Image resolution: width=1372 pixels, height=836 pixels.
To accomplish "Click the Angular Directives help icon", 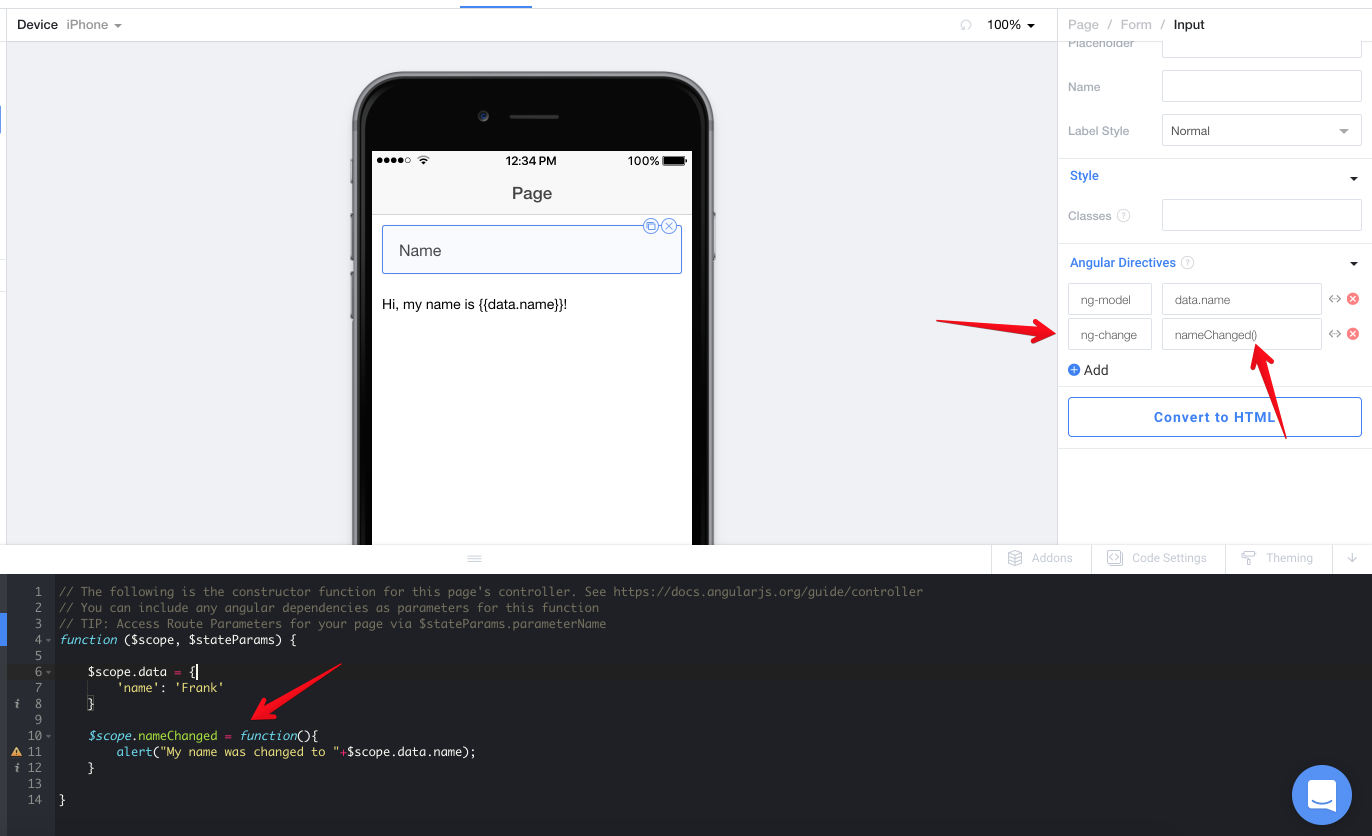I will tap(1187, 263).
